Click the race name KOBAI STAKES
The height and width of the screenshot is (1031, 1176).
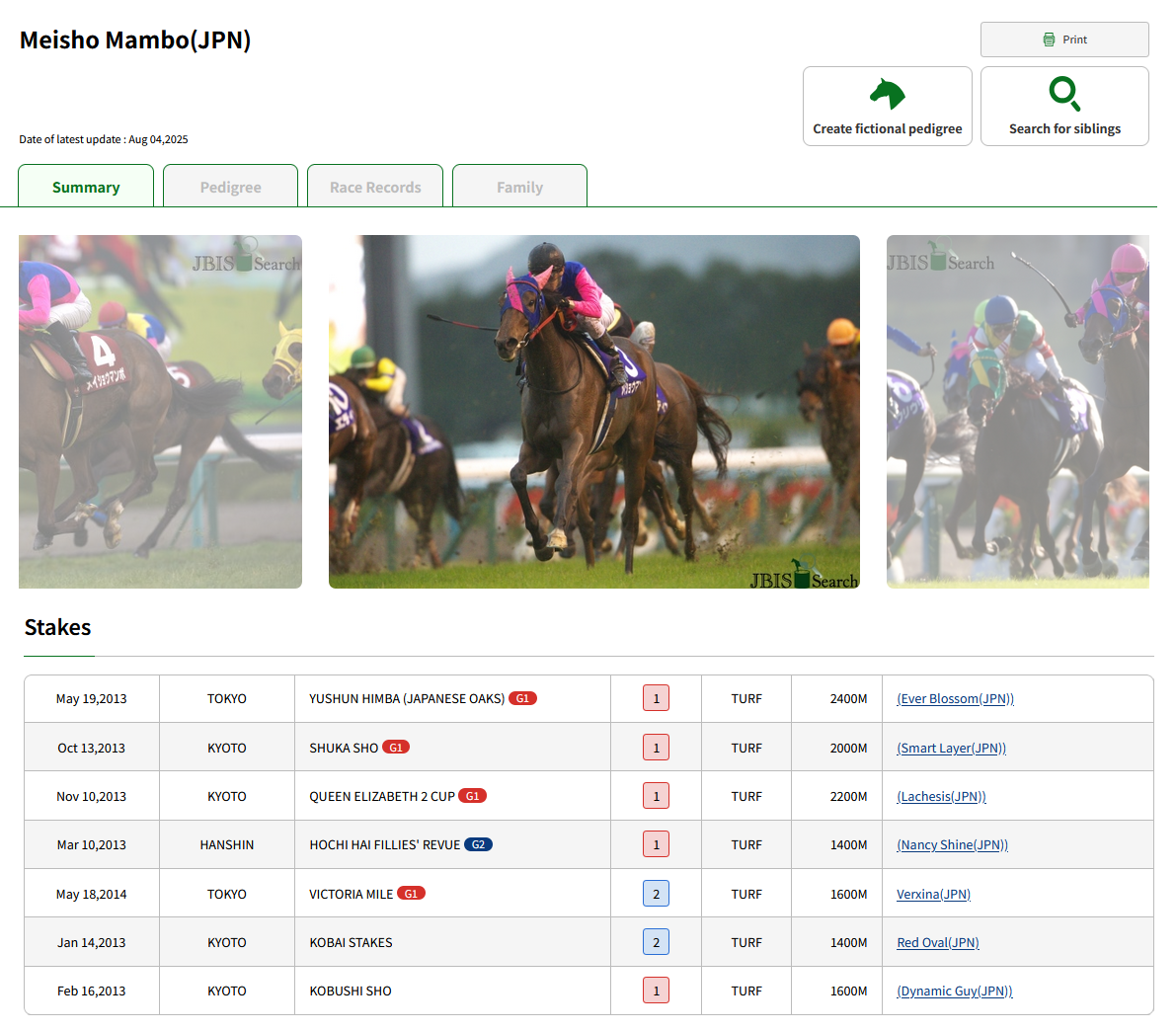coord(351,943)
